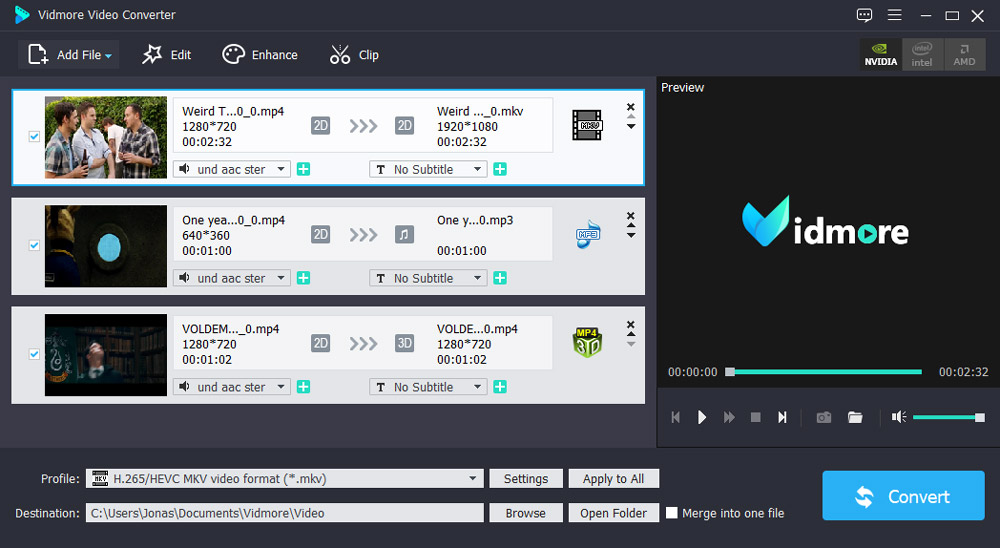
Task: Open the Profile format dropdown
Action: (284, 478)
